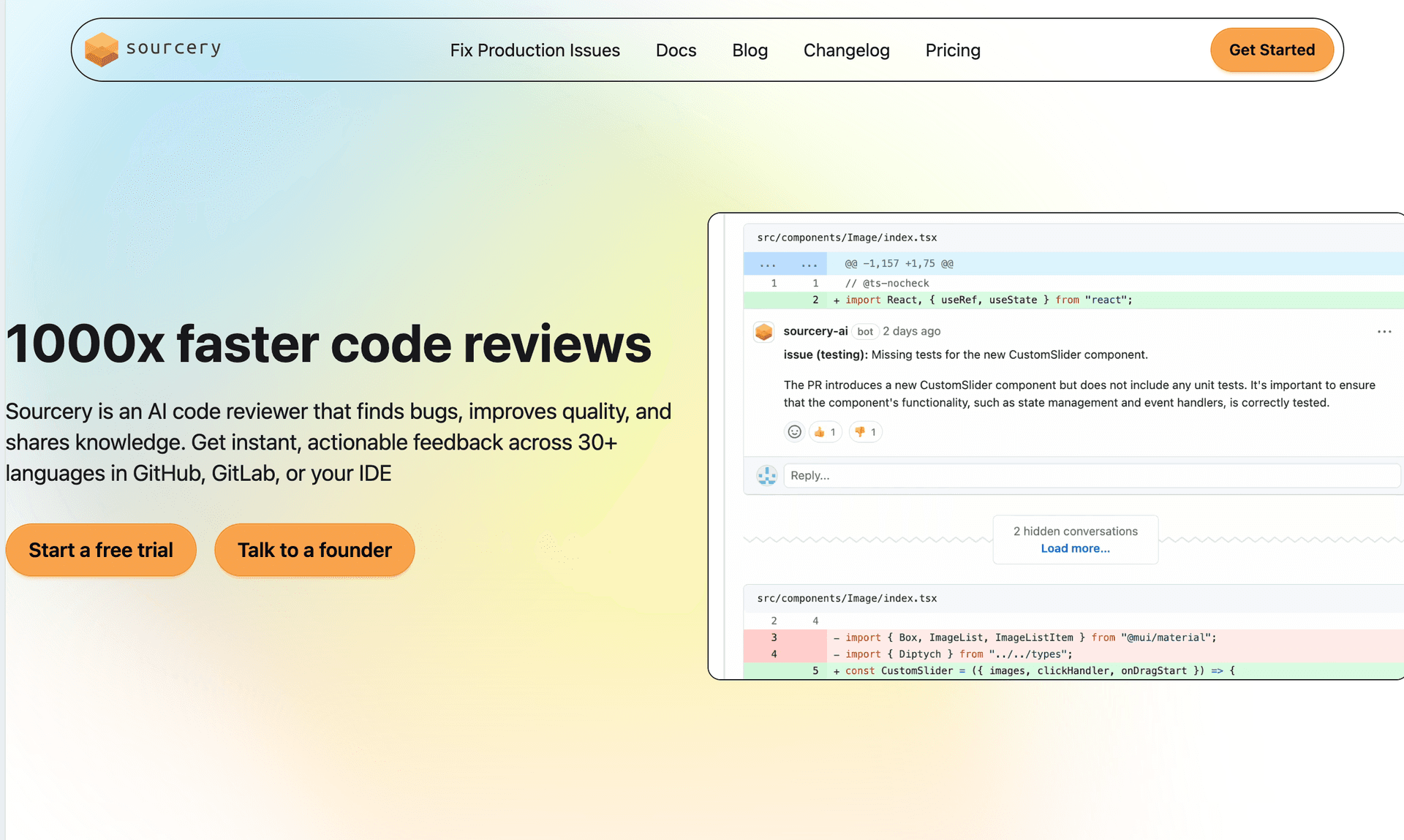
Task: Click the 1000x faster code reviews heading
Action: (328, 343)
